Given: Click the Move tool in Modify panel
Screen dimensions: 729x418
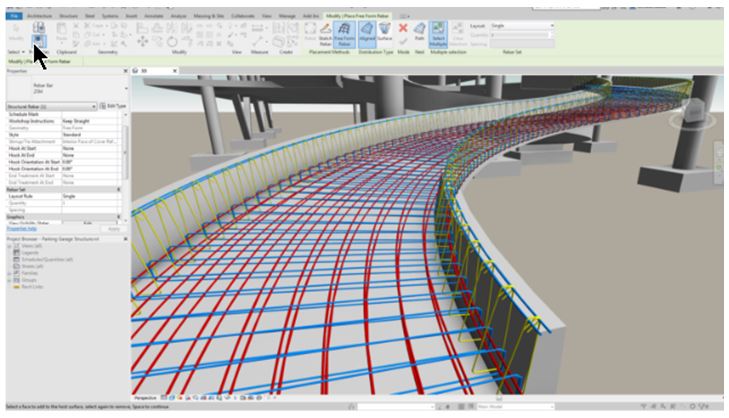Looking at the screenshot, I should tap(142, 42).
